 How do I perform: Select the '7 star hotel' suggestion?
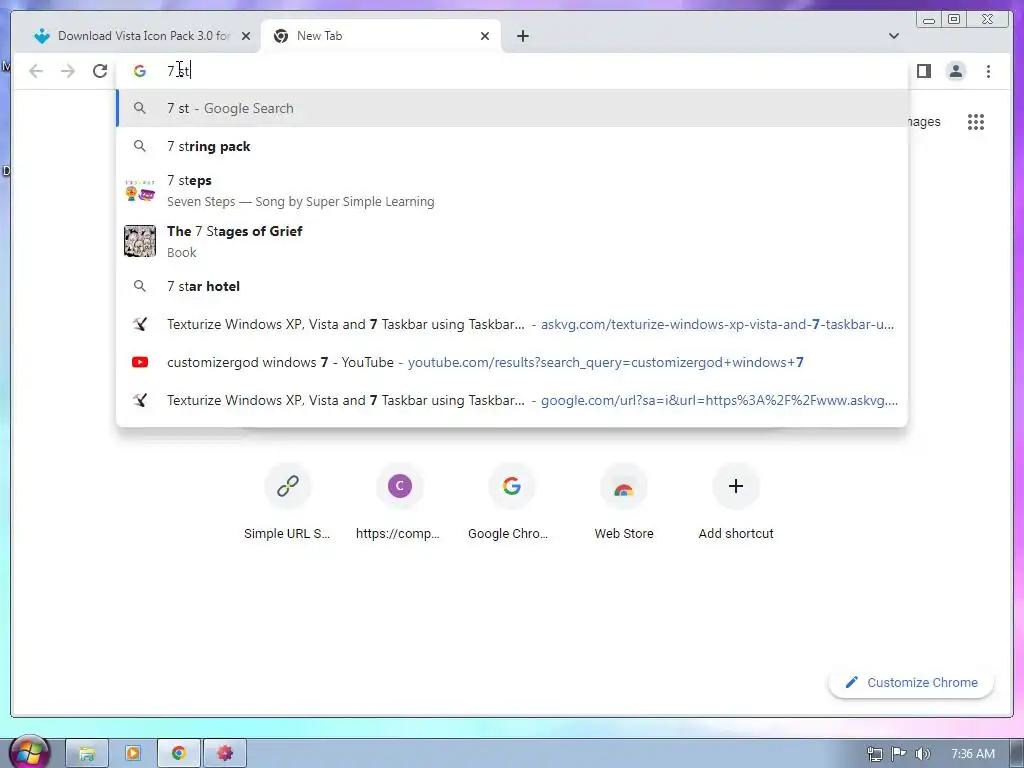(512, 286)
